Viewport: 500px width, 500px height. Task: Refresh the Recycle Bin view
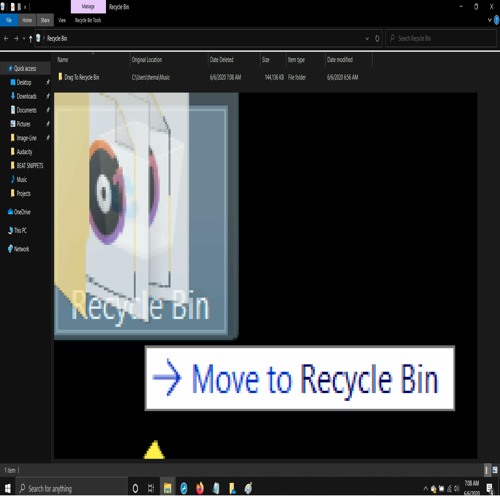point(377,39)
